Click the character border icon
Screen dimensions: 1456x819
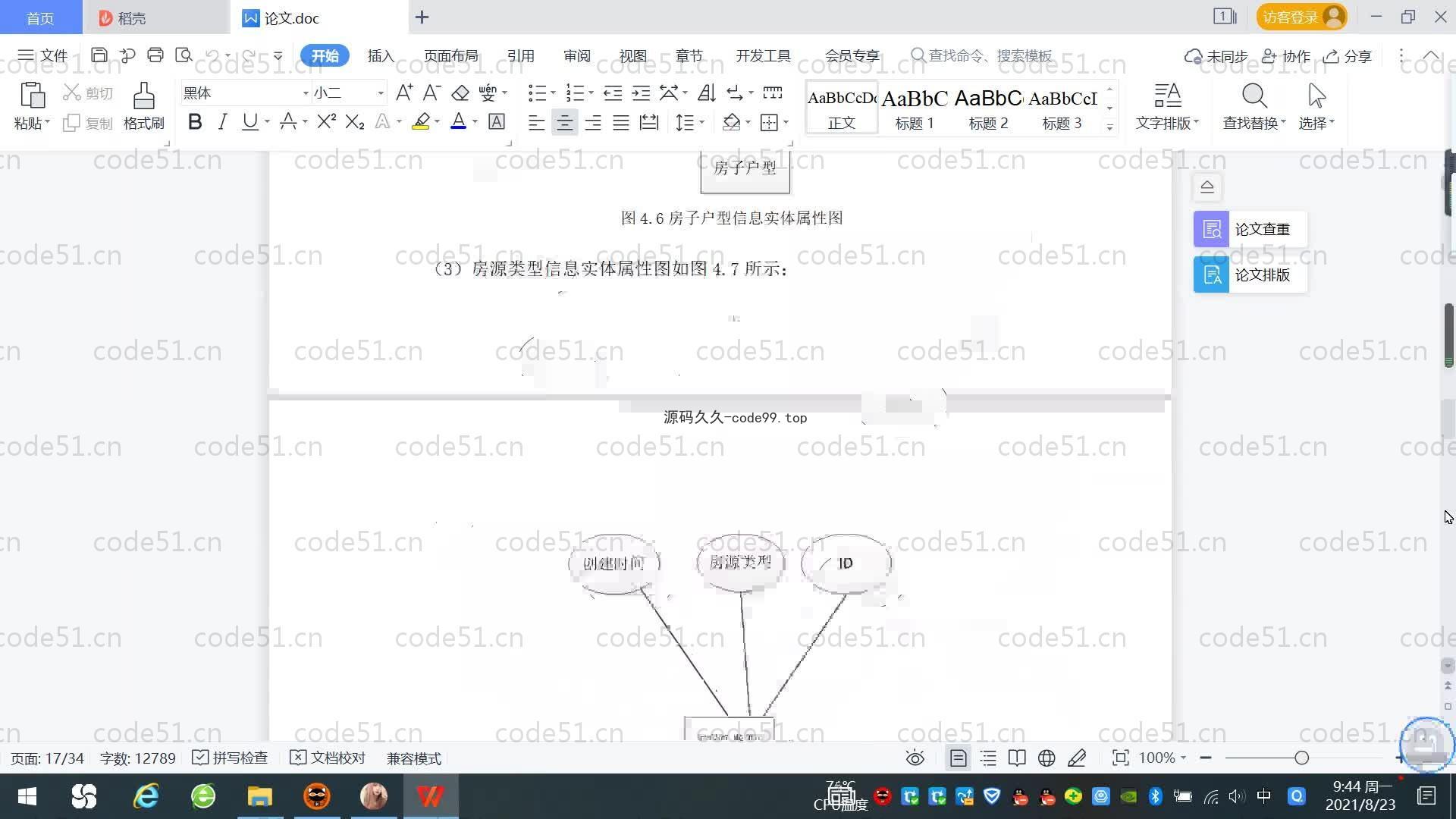click(497, 121)
